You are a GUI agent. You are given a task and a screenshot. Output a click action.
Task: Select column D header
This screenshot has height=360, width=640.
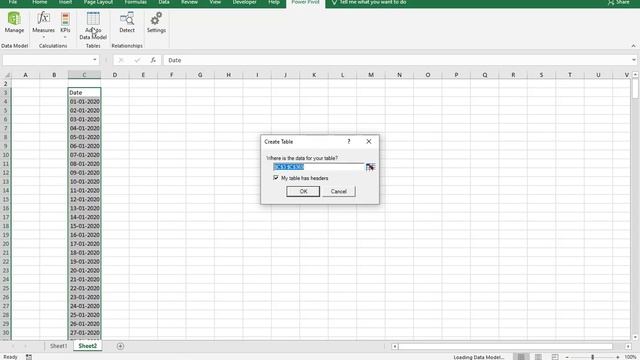(115, 75)
